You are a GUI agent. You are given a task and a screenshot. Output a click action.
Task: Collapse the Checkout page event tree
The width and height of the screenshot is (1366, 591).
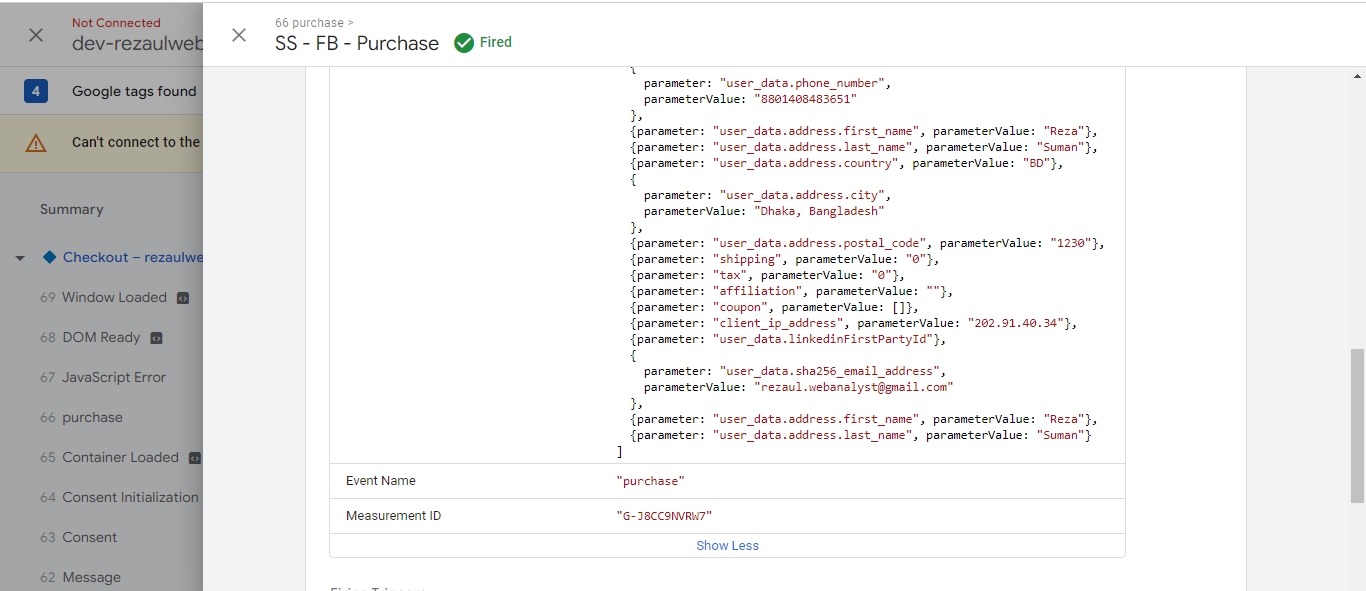[20, 258]
